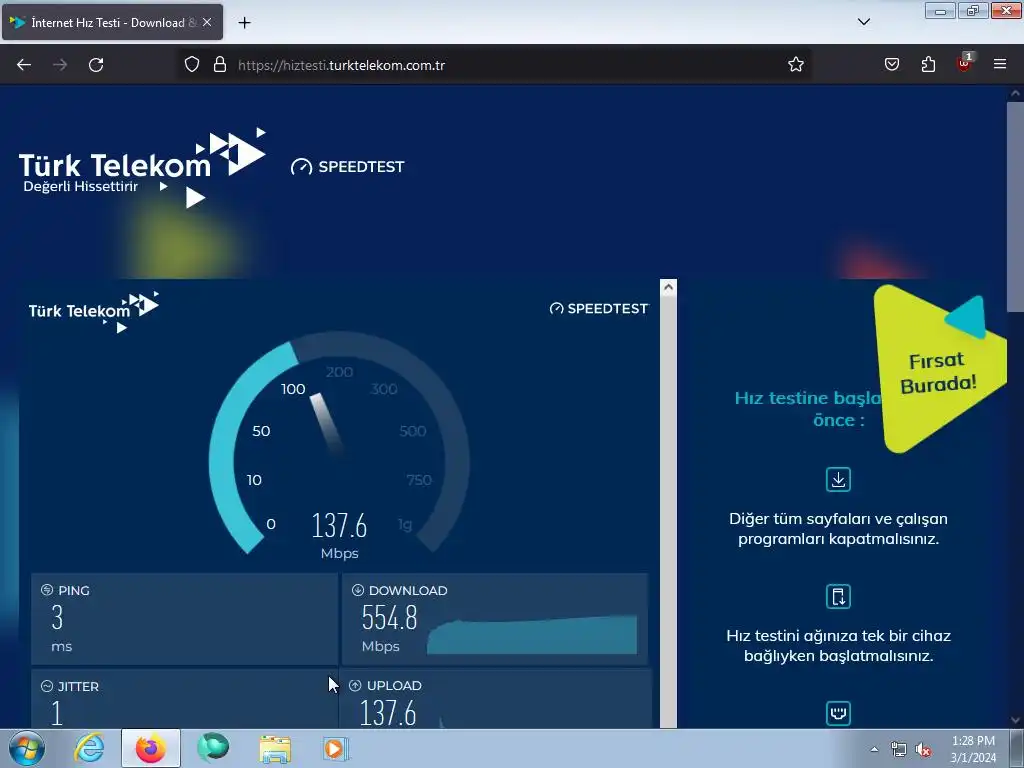Click the muted volume tray icon
Viewport: 1024px width, 768px height.
pyautogui.click(x=923, y=750)
